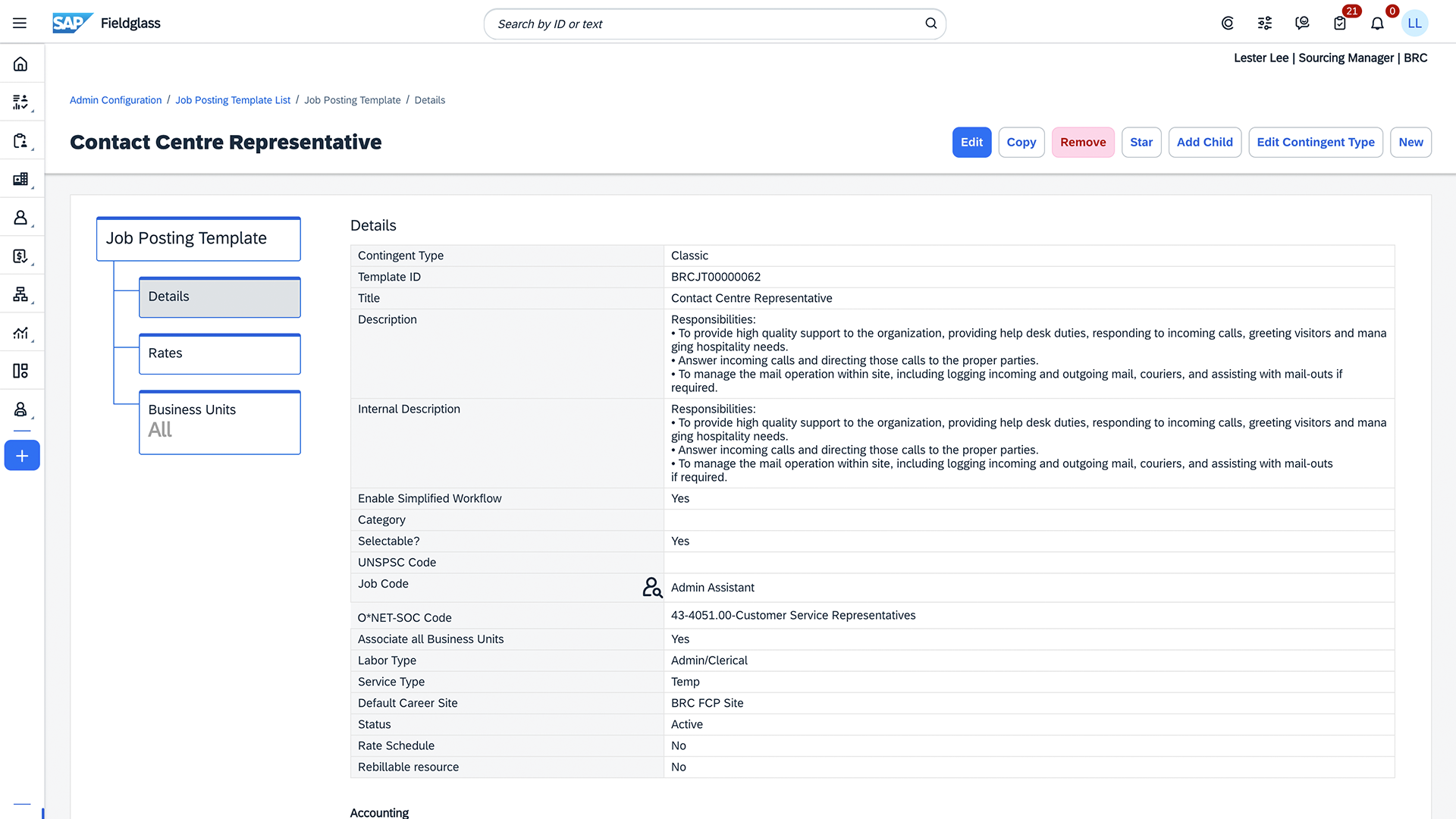The image size is (1456, 819).
Task: Open analytics chart icon in sidebar
Action: pos(20,333)
